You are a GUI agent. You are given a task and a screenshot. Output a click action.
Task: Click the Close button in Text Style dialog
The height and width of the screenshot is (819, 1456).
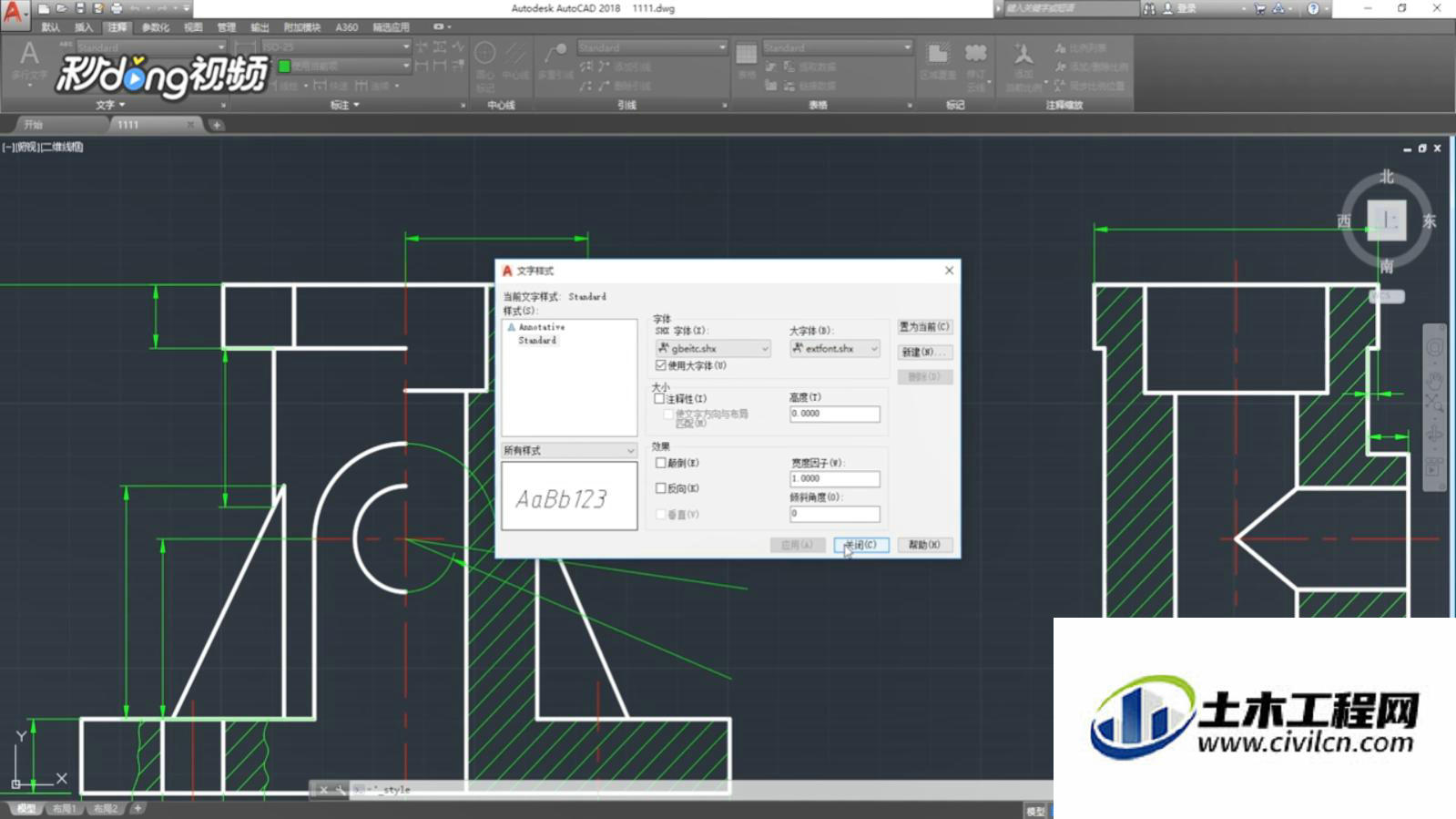860,545
